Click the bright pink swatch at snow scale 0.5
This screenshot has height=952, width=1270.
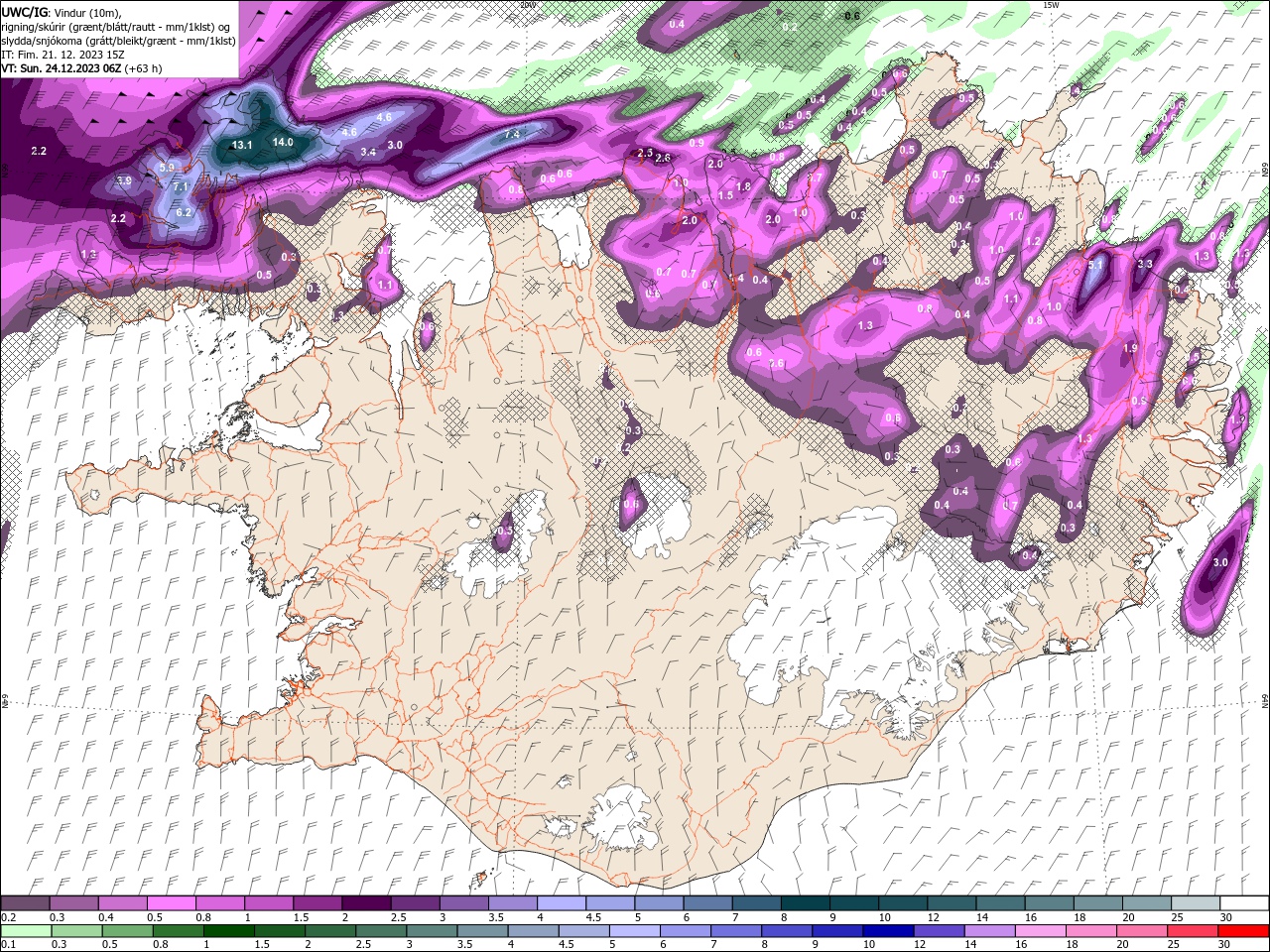[x=171, y=903]
